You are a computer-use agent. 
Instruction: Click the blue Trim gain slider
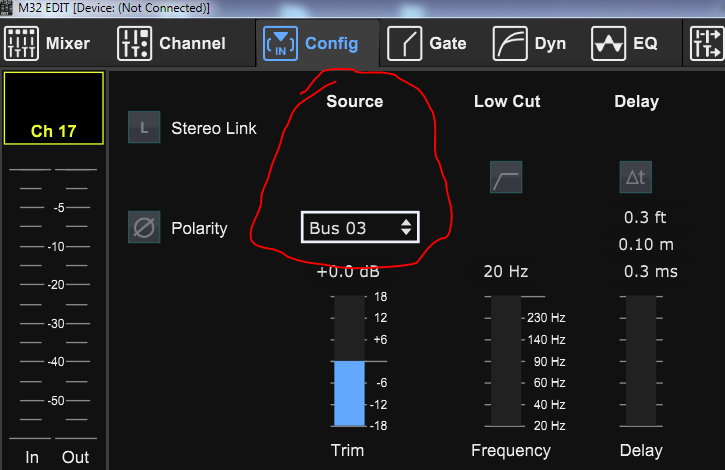(x=349, y=392)
